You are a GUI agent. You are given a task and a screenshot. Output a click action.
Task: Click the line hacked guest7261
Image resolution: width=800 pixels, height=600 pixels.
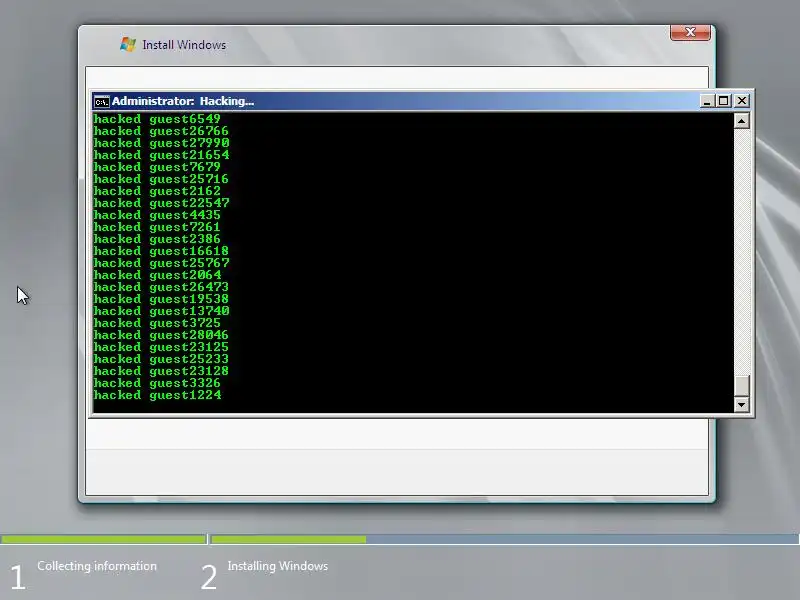(x=157, y=227)
